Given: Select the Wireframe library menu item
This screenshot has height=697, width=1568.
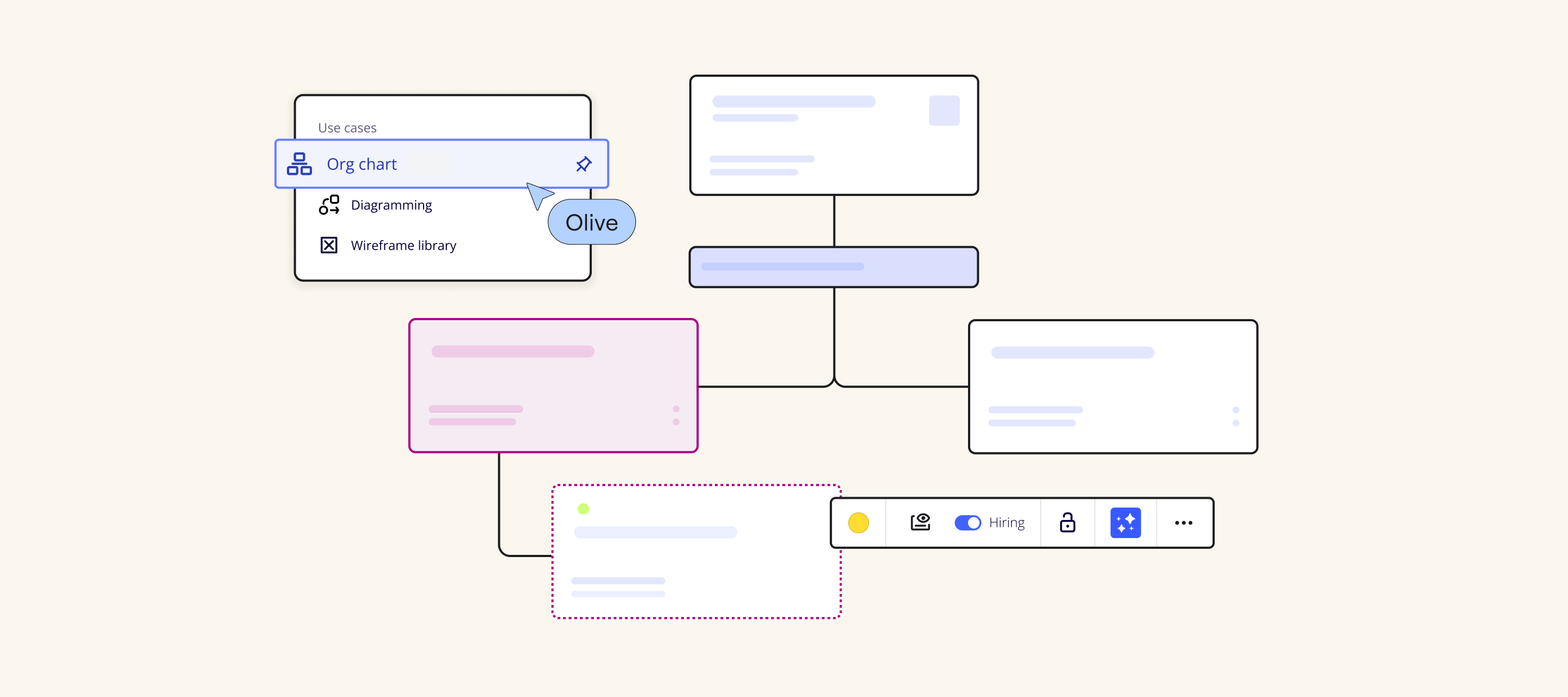Looking at the screenshot, I should (x=403, y=245).
